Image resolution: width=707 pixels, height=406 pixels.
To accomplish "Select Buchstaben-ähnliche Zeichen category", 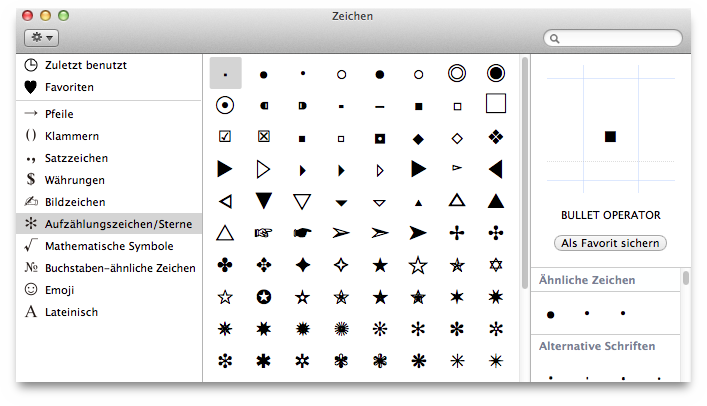I will (109, 268).
